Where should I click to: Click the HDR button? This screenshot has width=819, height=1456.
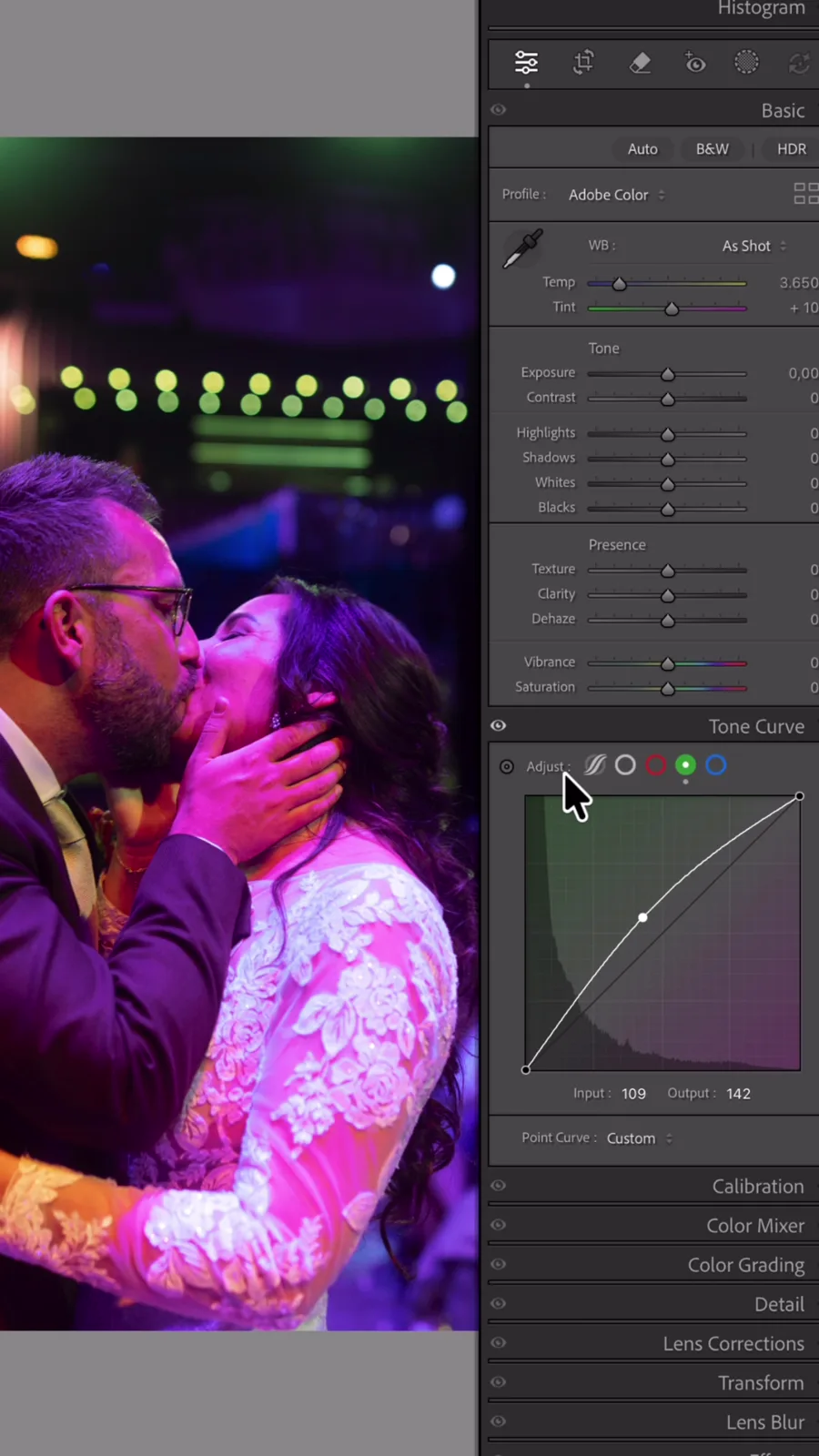pos(791,149)
